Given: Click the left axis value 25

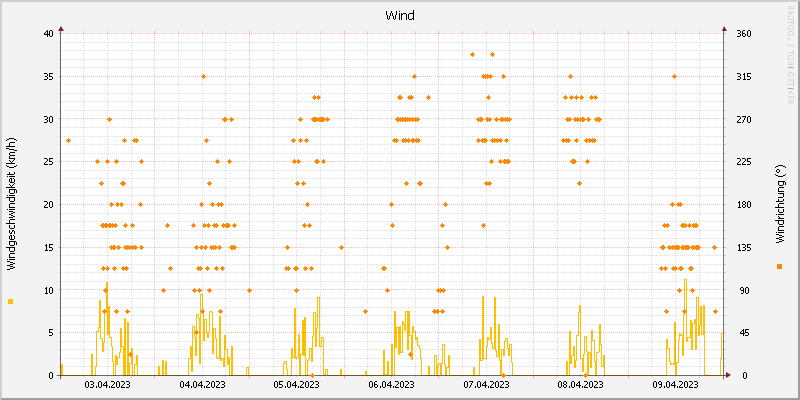Looking at the screenshot, I should pos(48,162).
